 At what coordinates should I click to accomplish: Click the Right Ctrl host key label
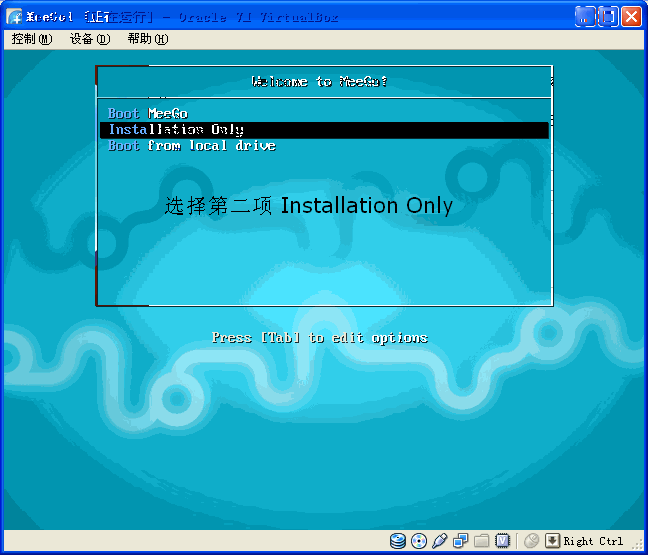coord(593,541)
